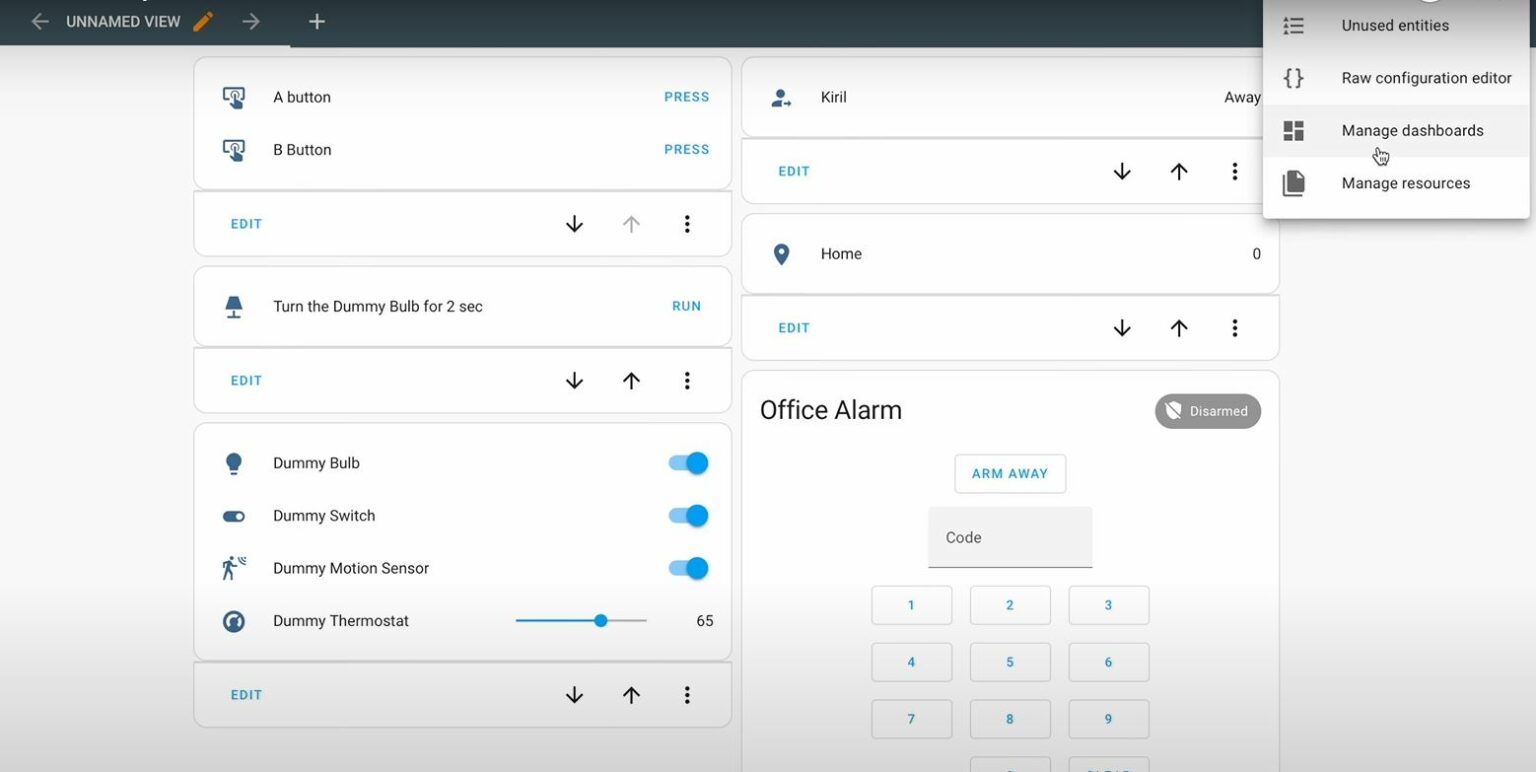
Task: Adjust the Dummy Thermostat slider
Action: pyautogui.click(x=601, y=621)
